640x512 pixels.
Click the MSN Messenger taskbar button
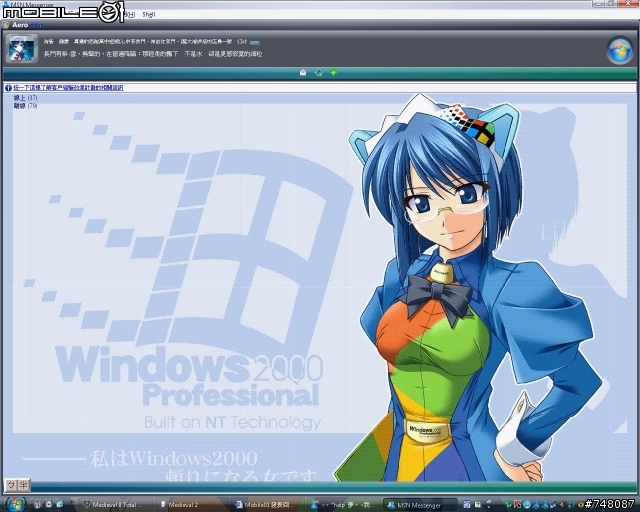[419, 505]
